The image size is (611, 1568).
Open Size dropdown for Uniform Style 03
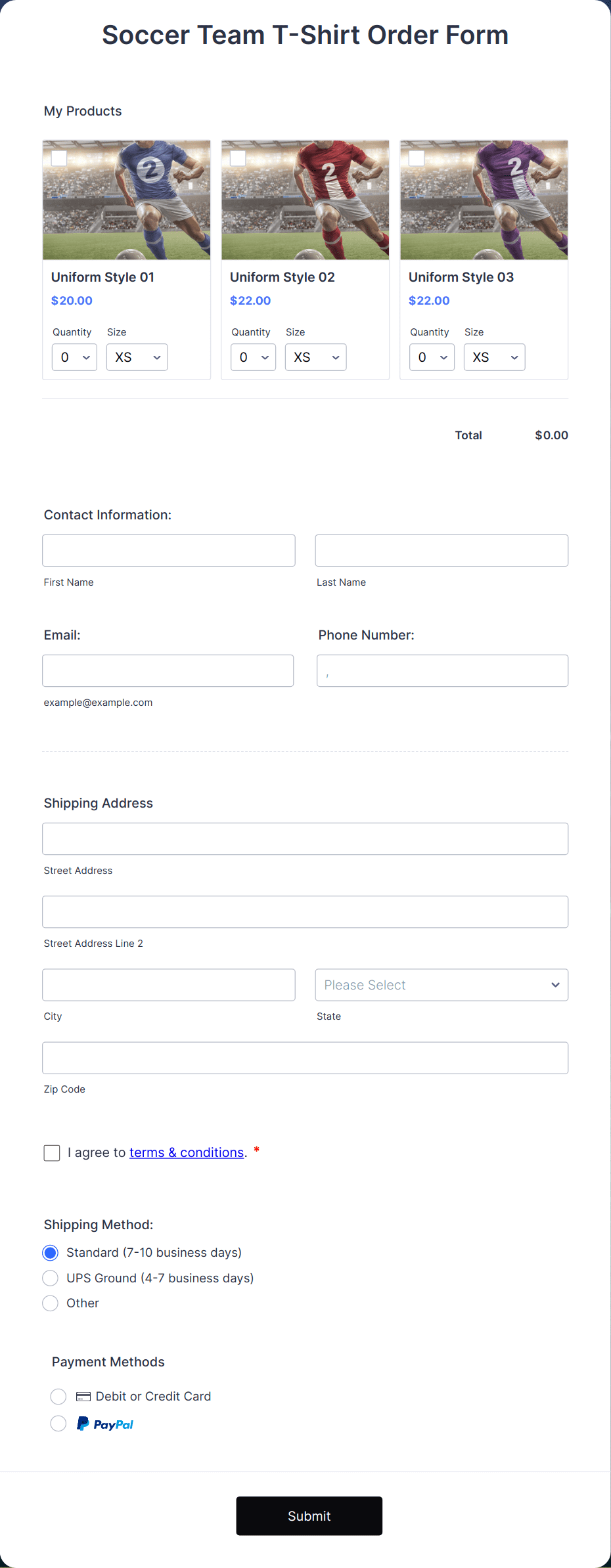tap(494, 357)
